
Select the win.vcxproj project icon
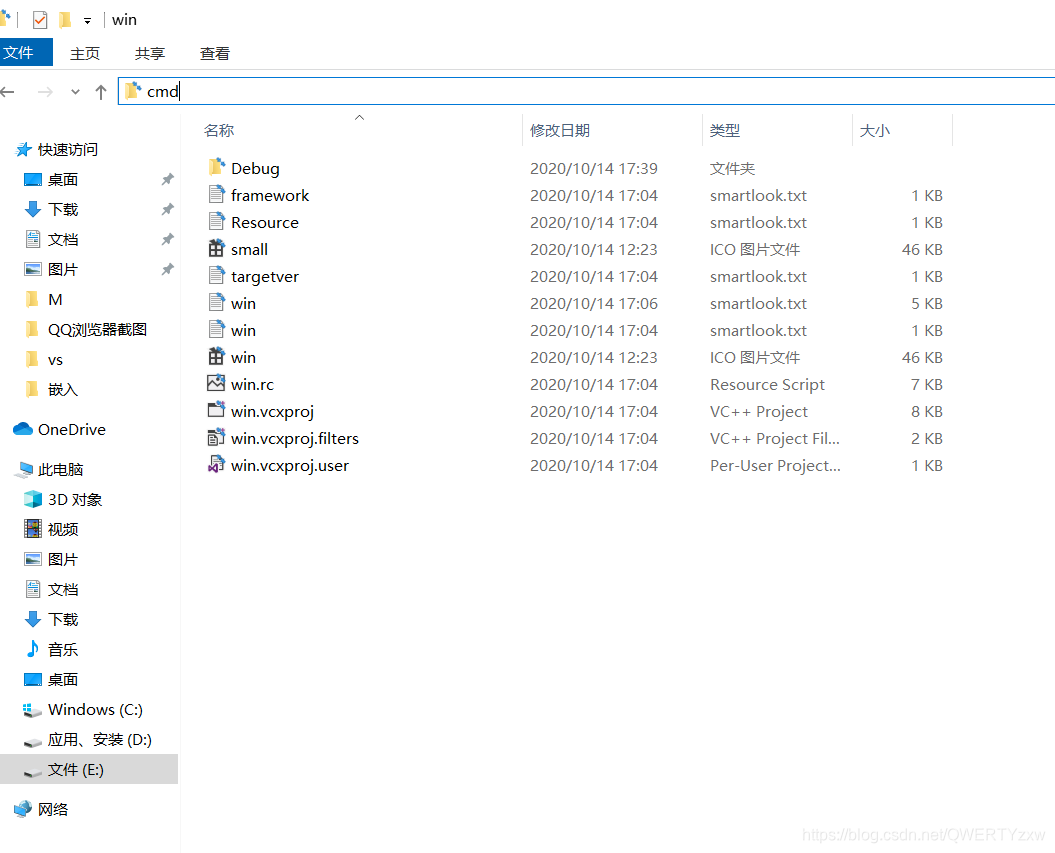click(x=216, y=410)
